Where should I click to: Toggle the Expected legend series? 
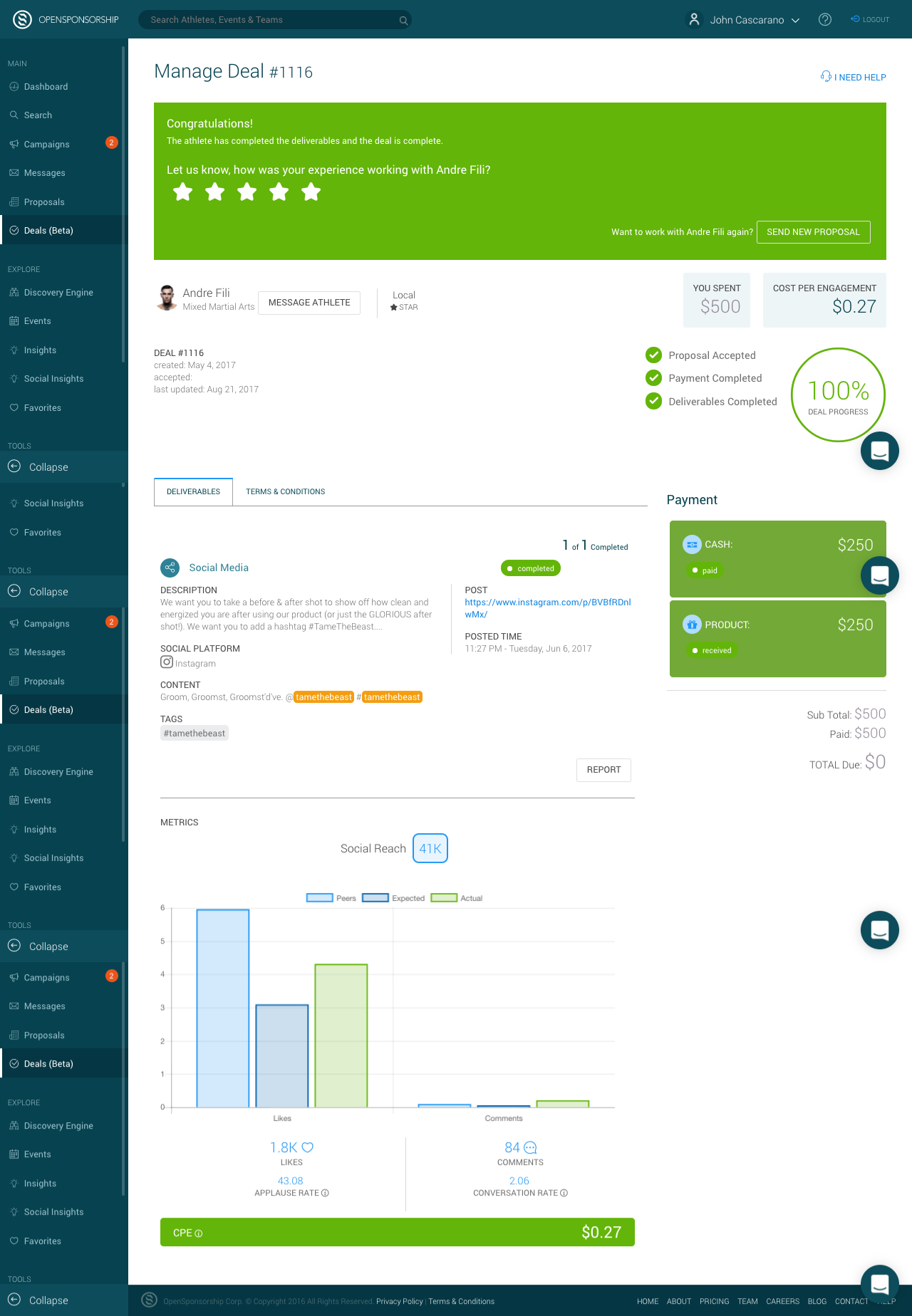click(393, 898)
